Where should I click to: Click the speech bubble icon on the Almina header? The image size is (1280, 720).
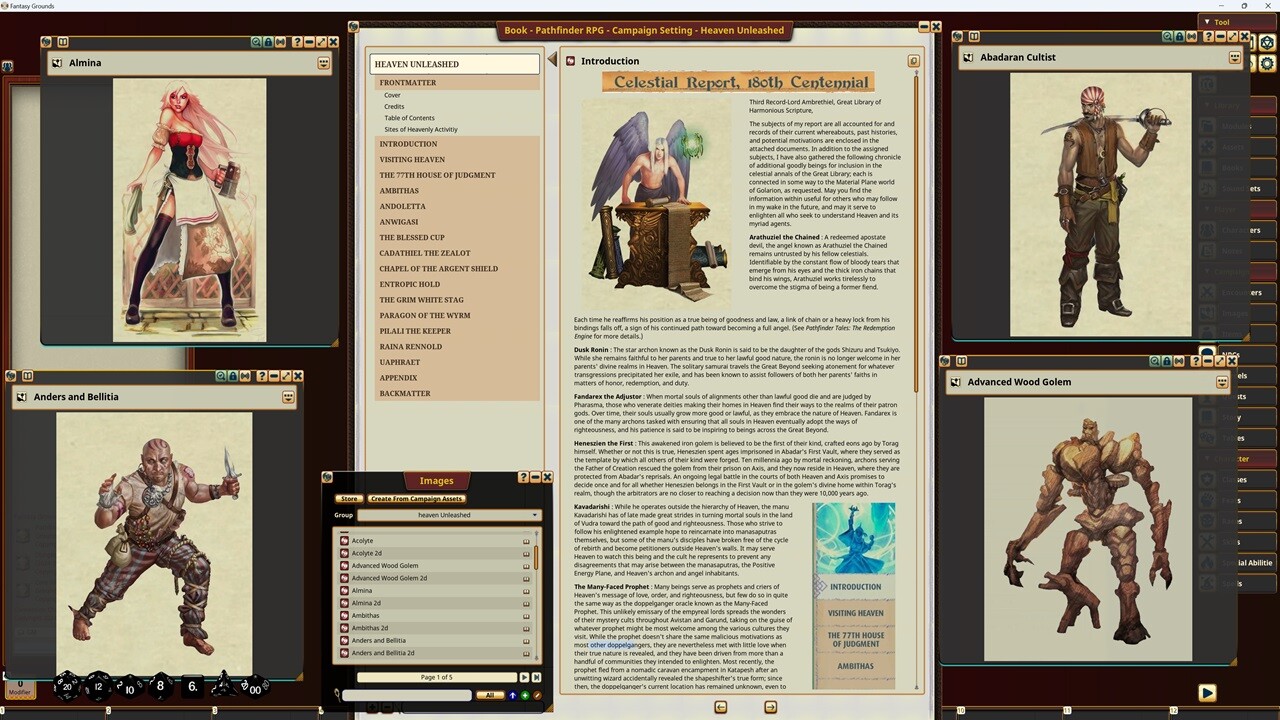pyautogui.click(x=323, y=62)
